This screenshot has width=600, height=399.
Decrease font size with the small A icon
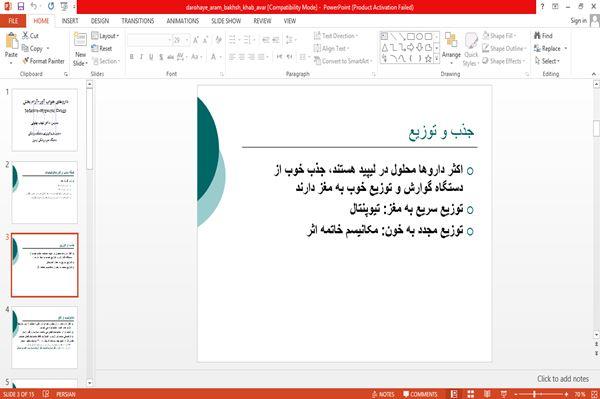205,40
